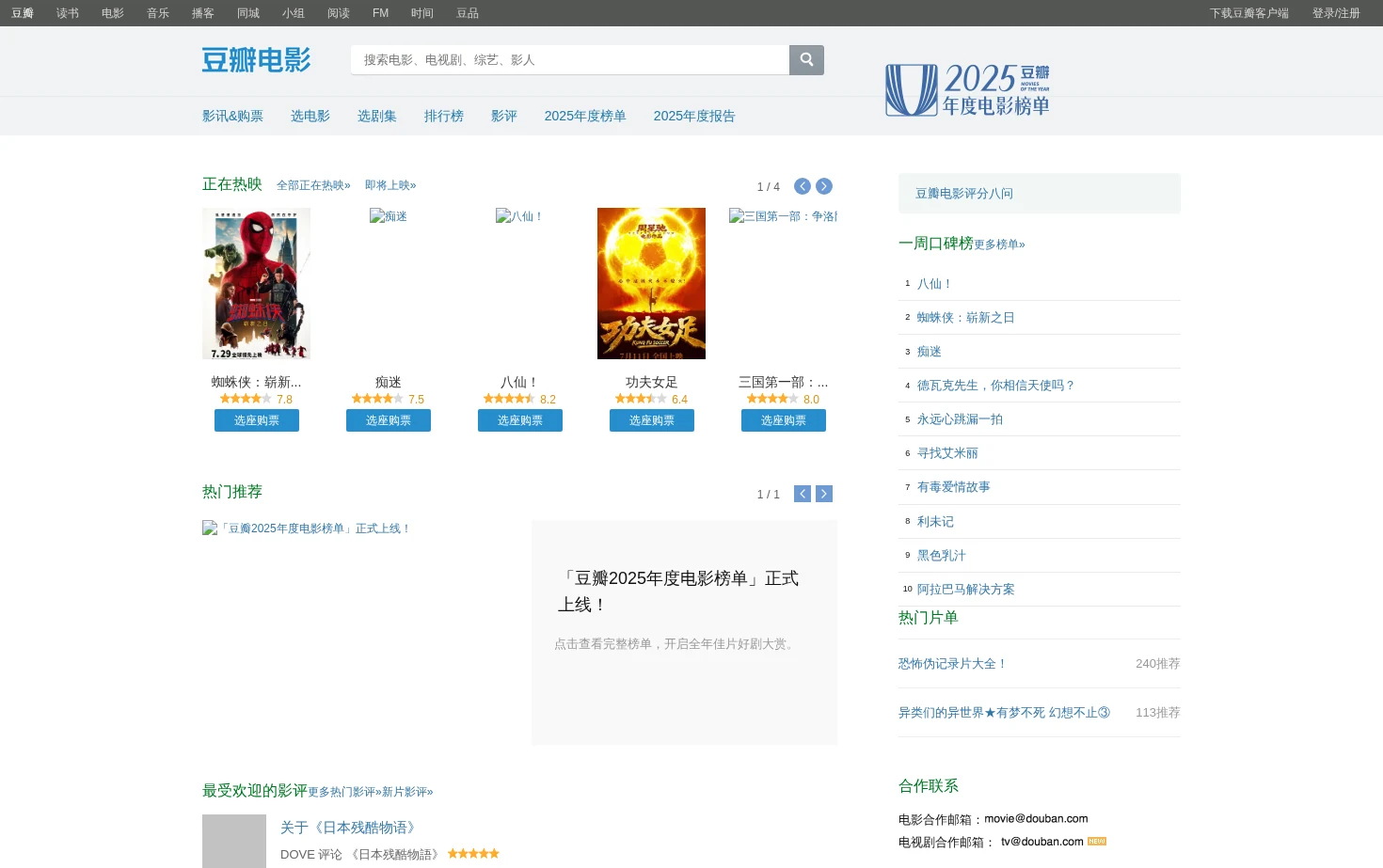Image resolution: width=1383 pixels, height=868 pixels.
Task: Open FM in top navigation bar
Action: pos(380,13)
